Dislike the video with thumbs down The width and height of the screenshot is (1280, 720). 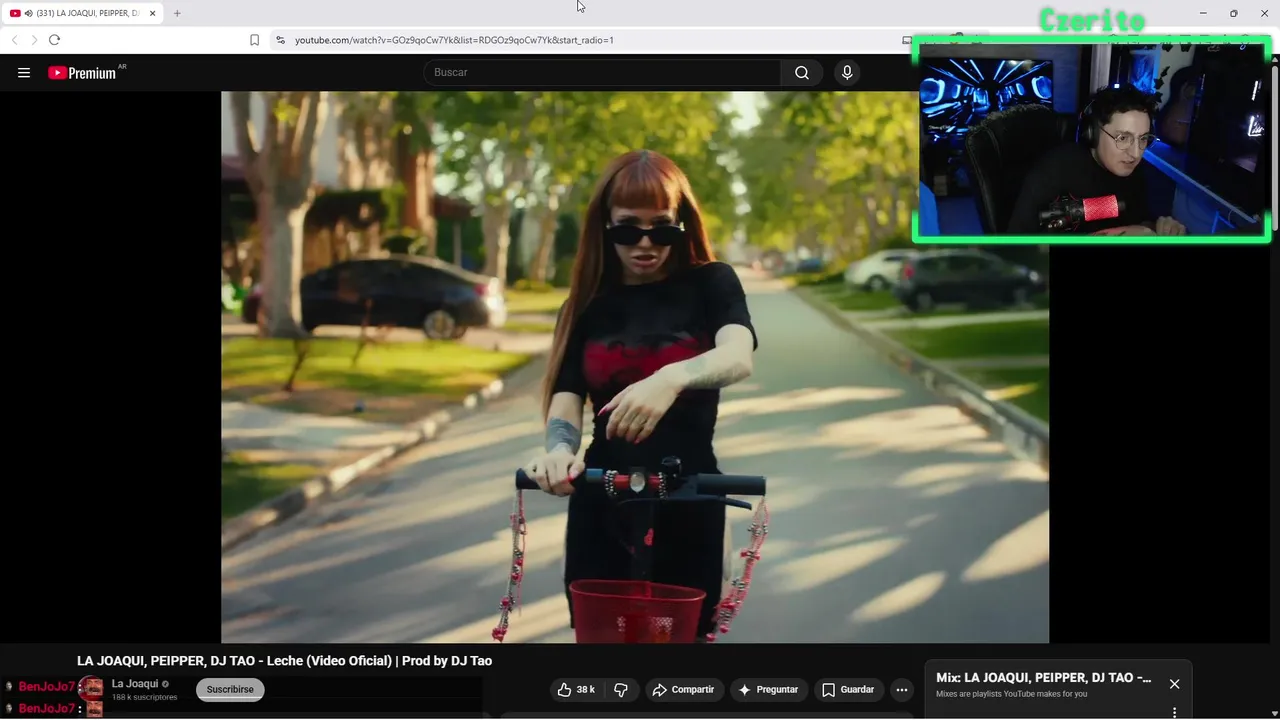621,690
